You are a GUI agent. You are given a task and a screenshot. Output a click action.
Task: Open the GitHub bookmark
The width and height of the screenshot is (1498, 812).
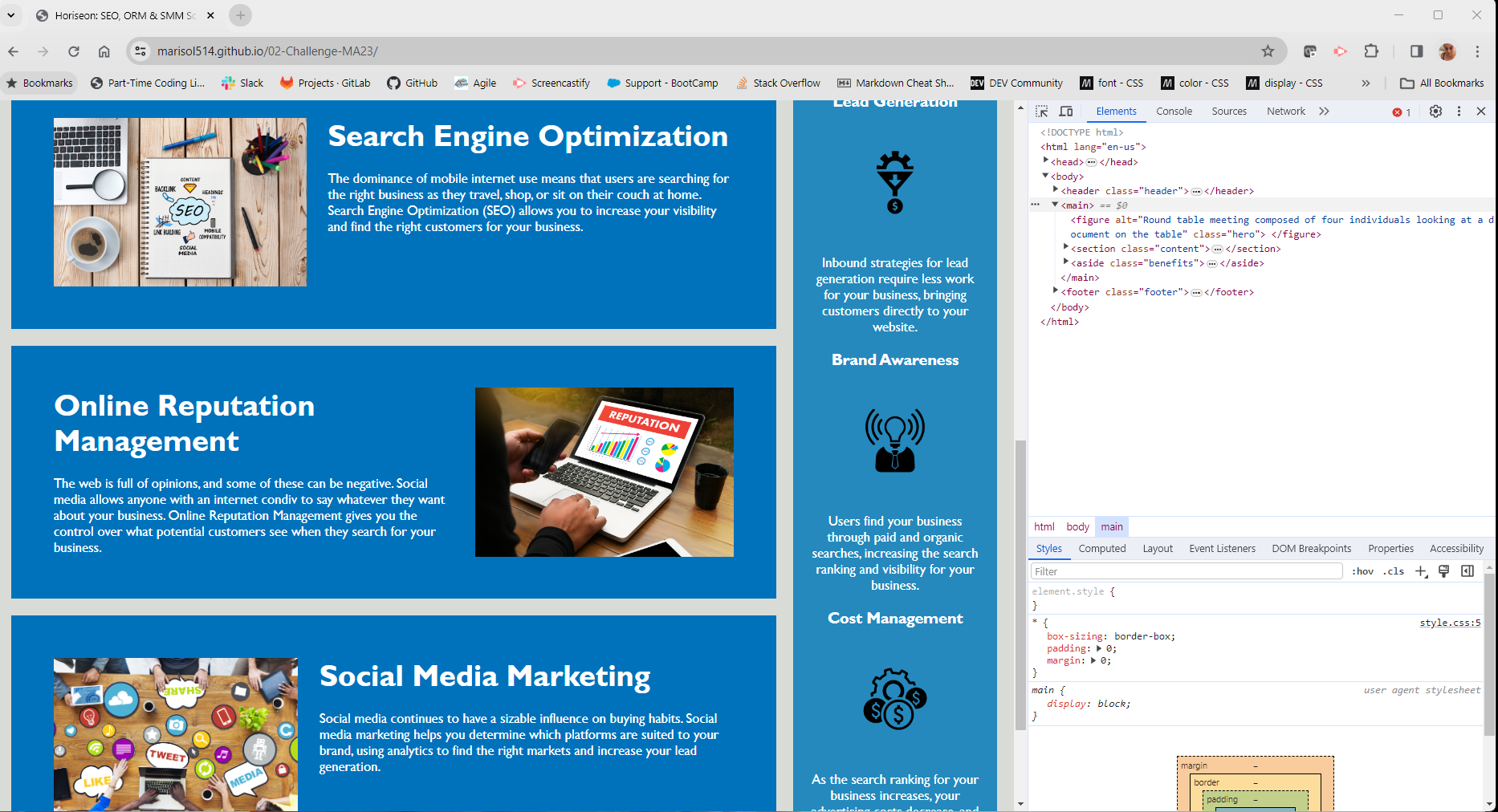[413, 83]
